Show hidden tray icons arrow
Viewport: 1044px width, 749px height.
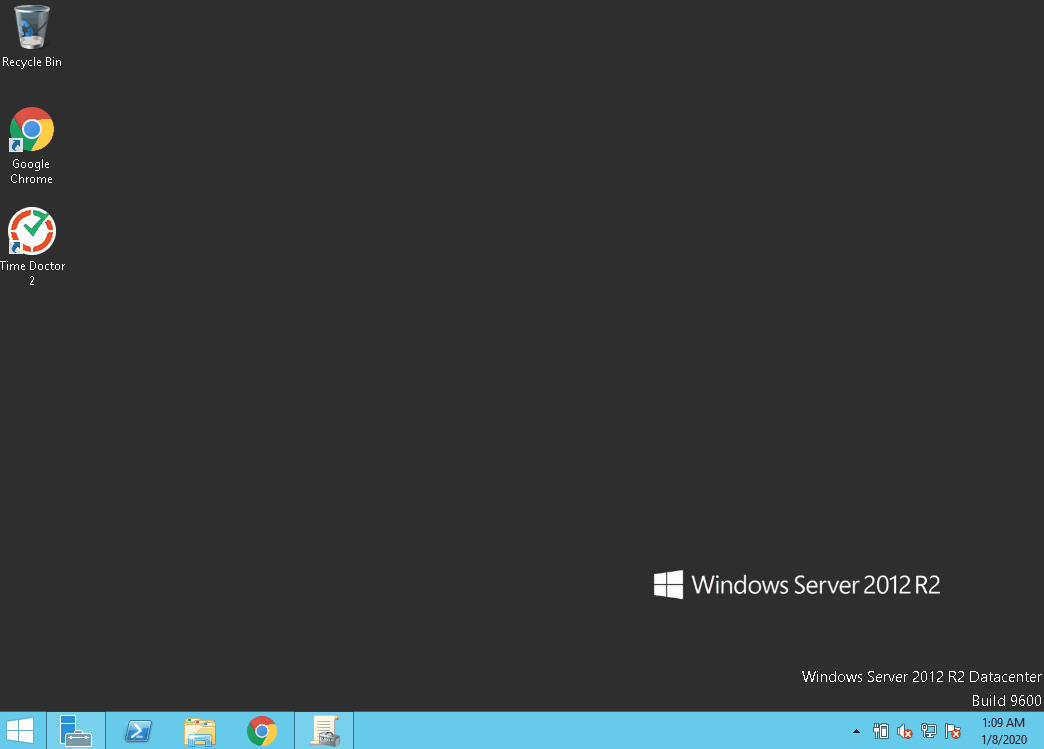pyautogui.click(x=856, y=732)
